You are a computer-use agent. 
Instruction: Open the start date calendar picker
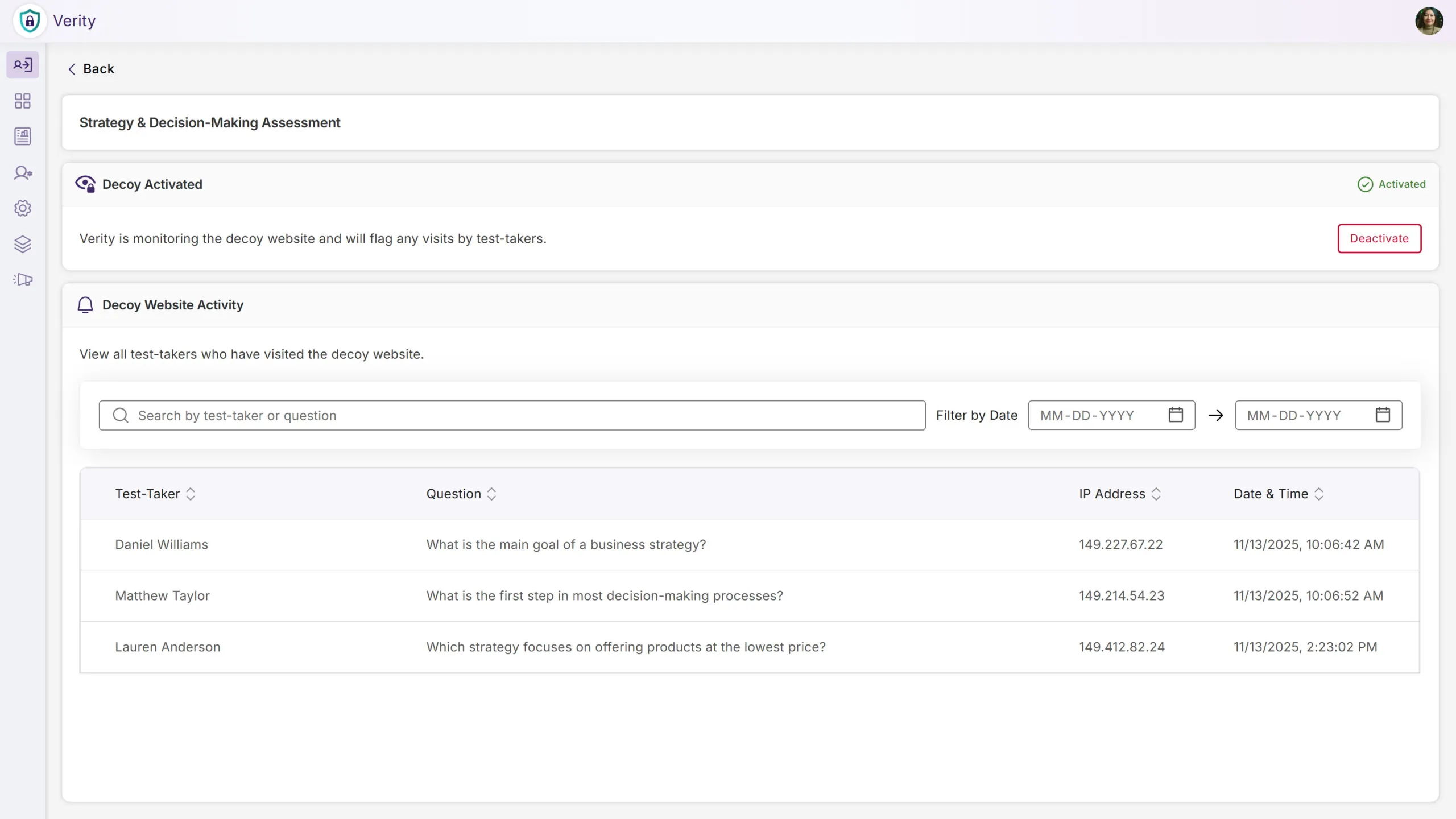tap(1175, 415)
